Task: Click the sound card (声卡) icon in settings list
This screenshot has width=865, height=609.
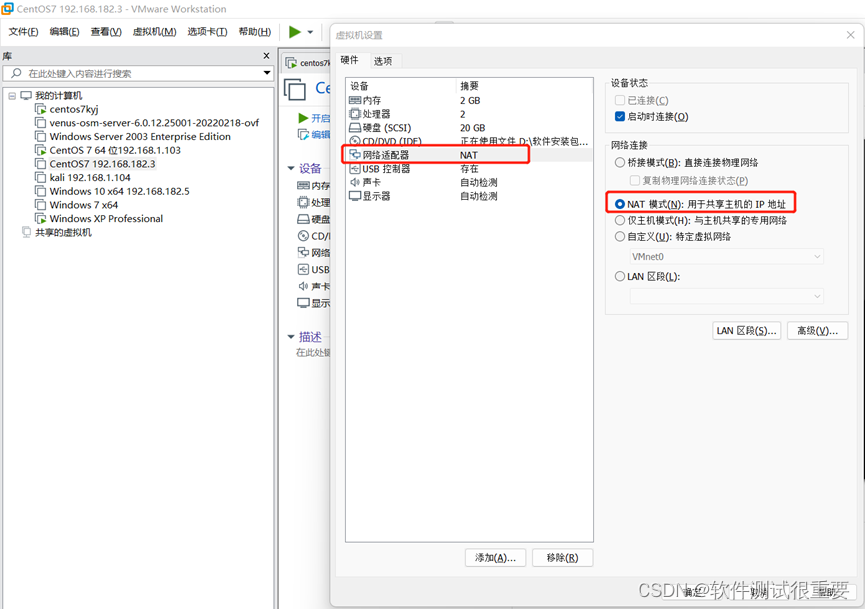Action: 355,182
